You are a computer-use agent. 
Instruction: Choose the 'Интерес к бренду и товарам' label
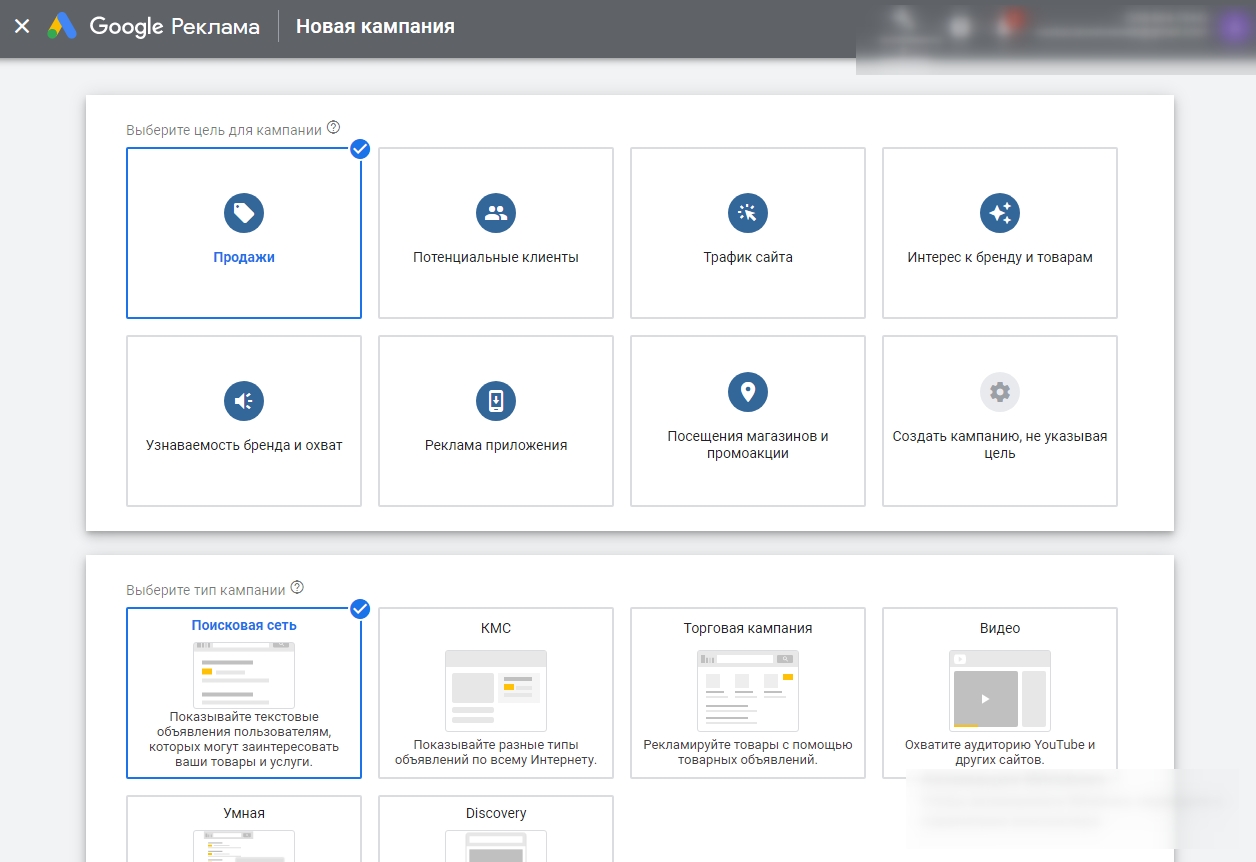[1000, 257]
